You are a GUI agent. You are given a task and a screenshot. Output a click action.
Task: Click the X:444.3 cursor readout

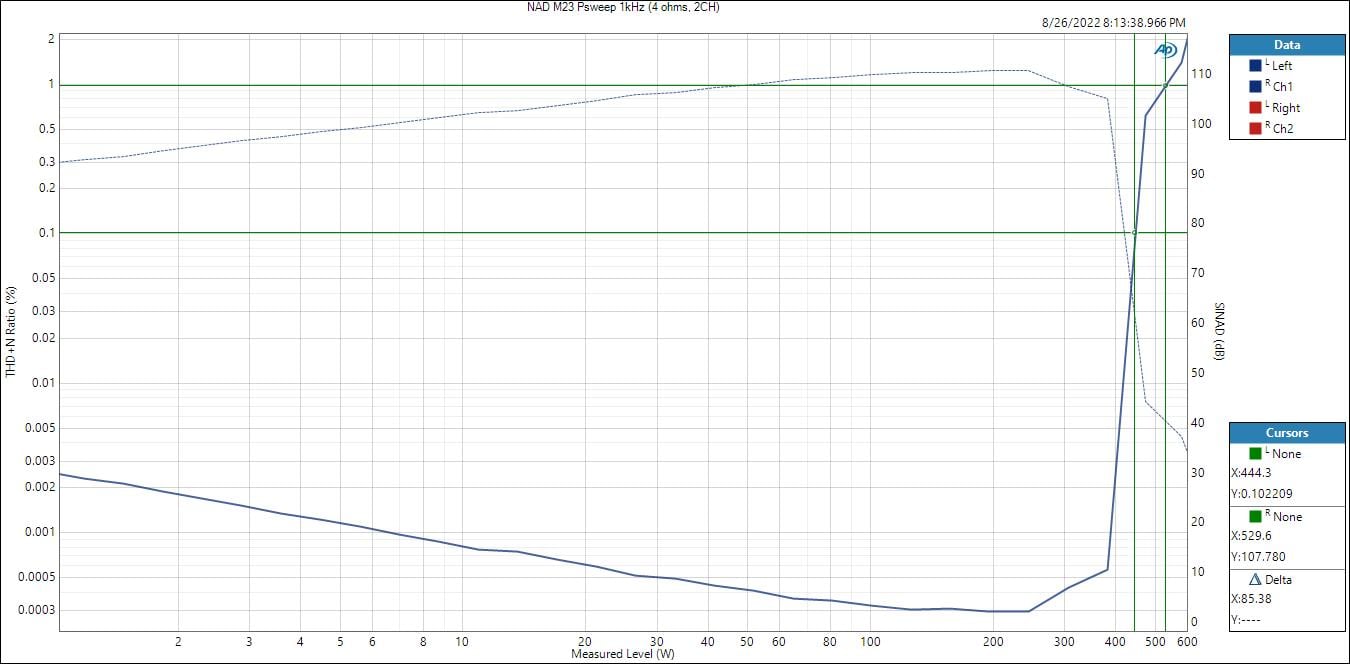coord(1251,473)
